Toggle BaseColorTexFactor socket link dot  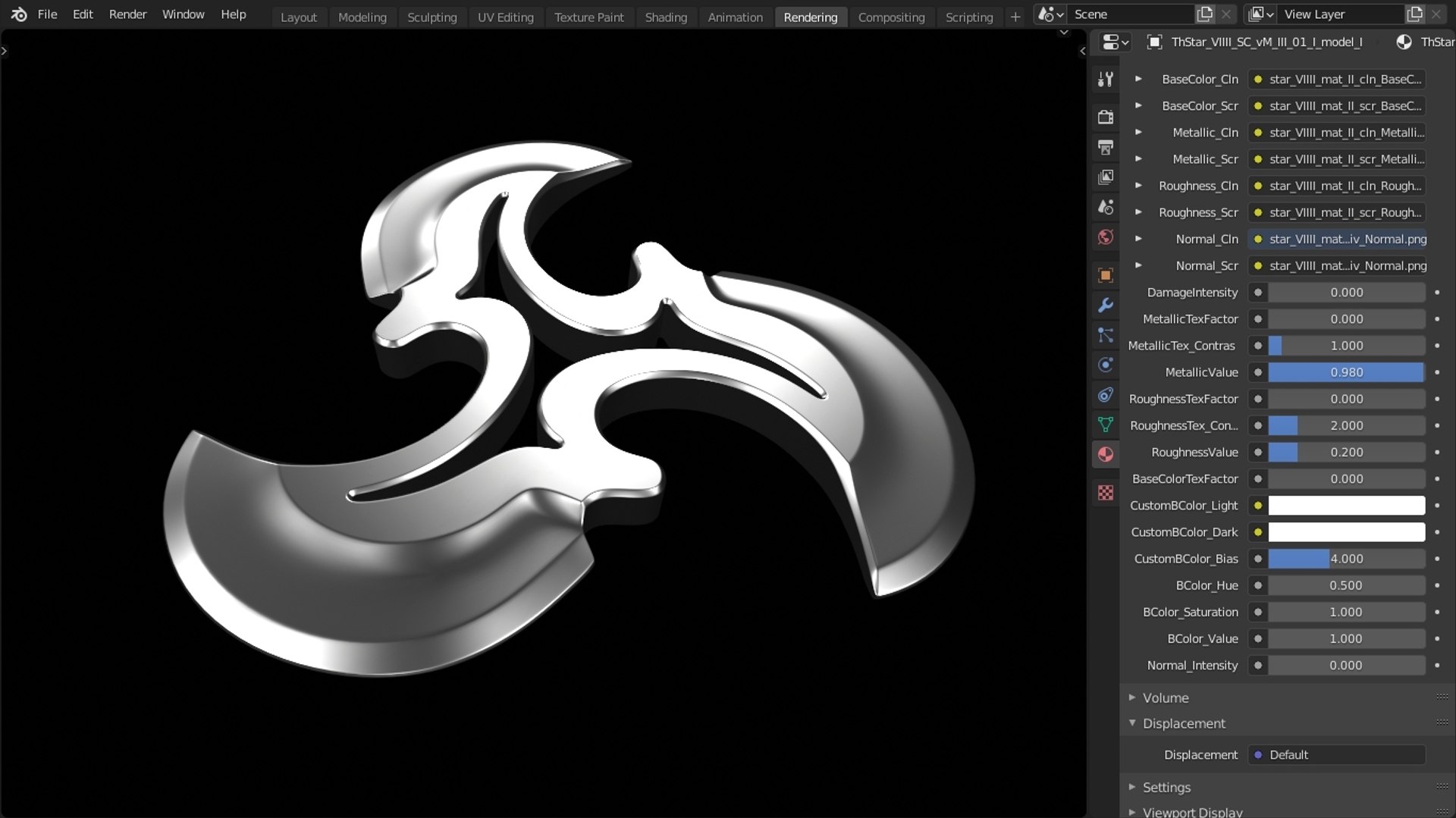click(1258, 479)
